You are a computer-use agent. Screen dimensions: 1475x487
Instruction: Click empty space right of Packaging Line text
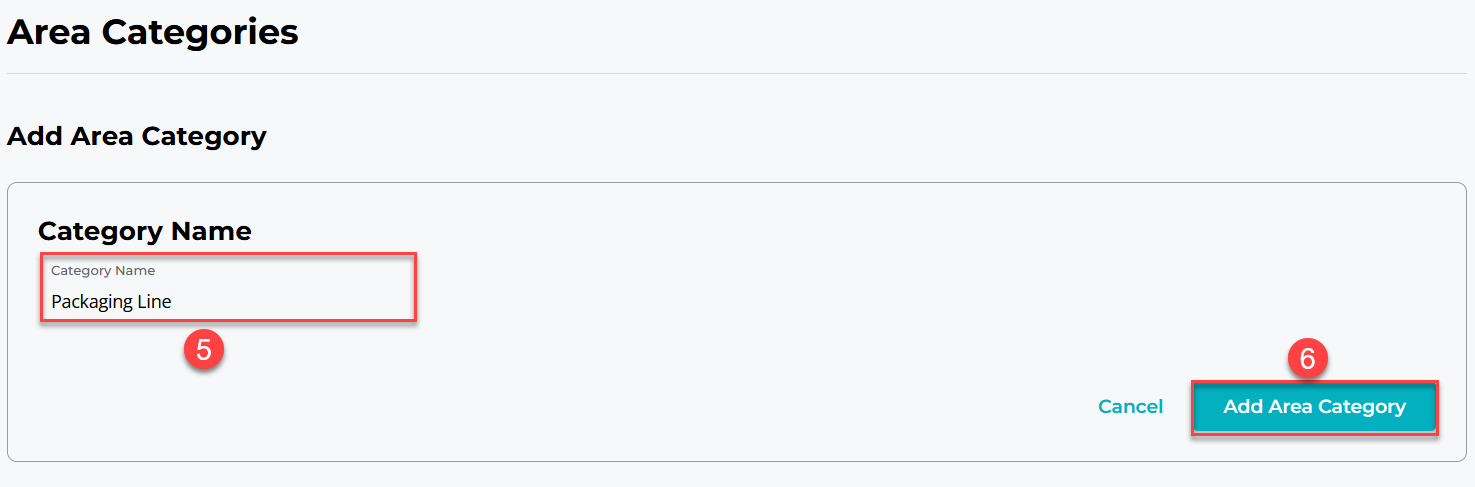[x=300, y=301]
